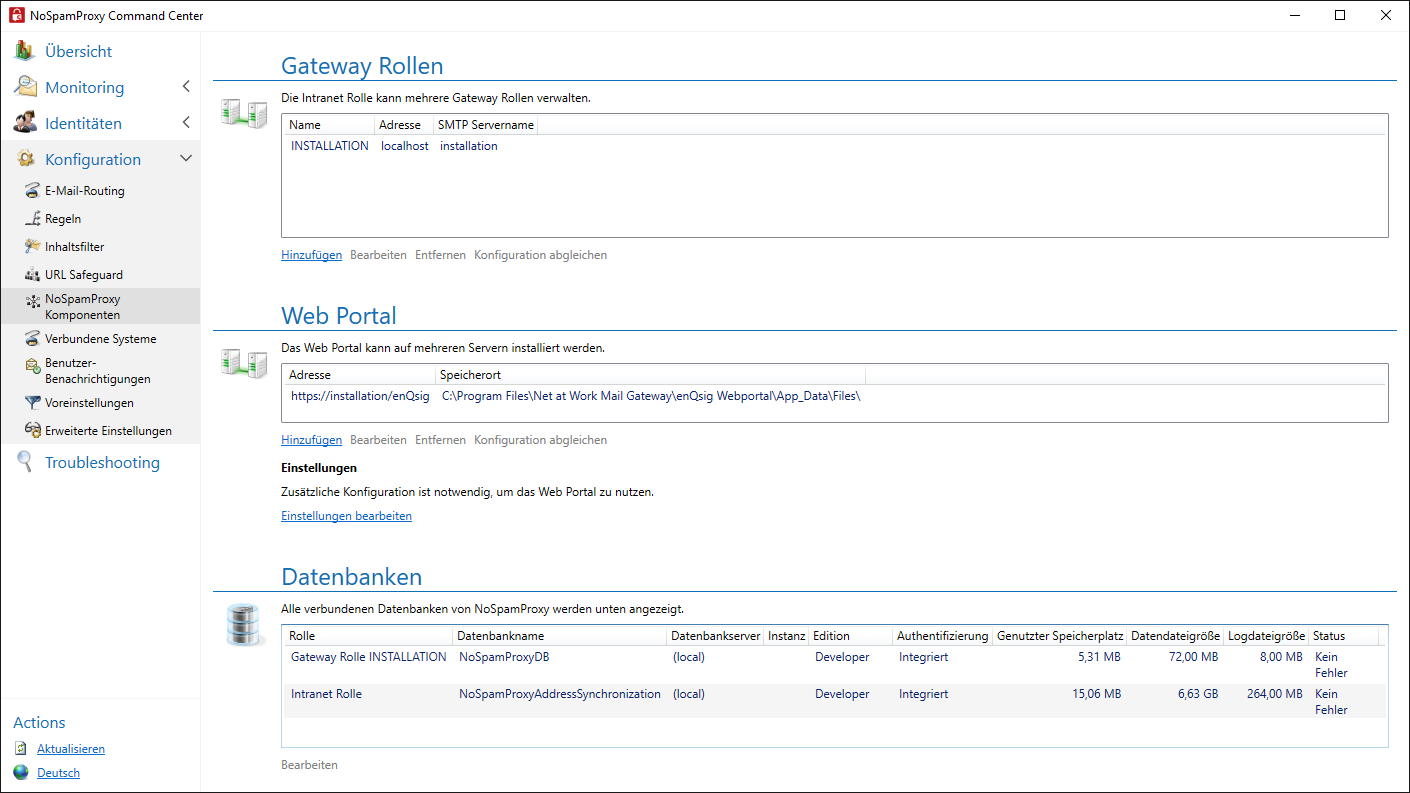Click the NoSpamProxyDB database name cell
The width and height of the screenshot is (1410, 793).
[504, 657]
